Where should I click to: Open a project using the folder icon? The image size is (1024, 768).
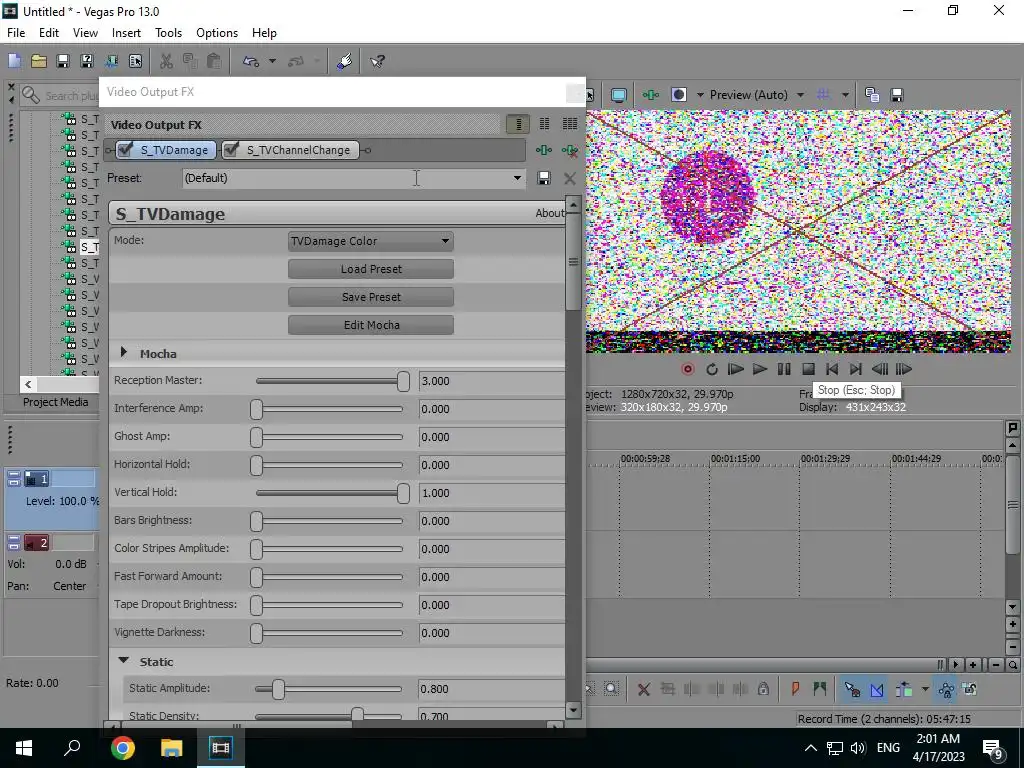pos(39,61)
